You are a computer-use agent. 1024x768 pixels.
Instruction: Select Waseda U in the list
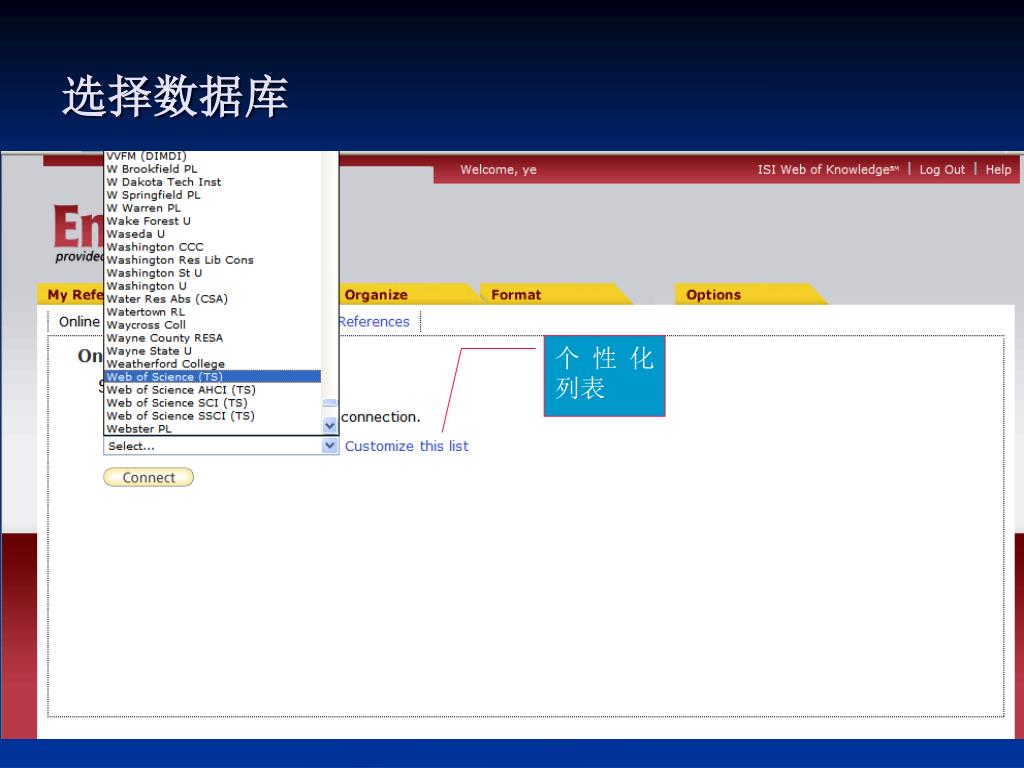click(213, 234)
